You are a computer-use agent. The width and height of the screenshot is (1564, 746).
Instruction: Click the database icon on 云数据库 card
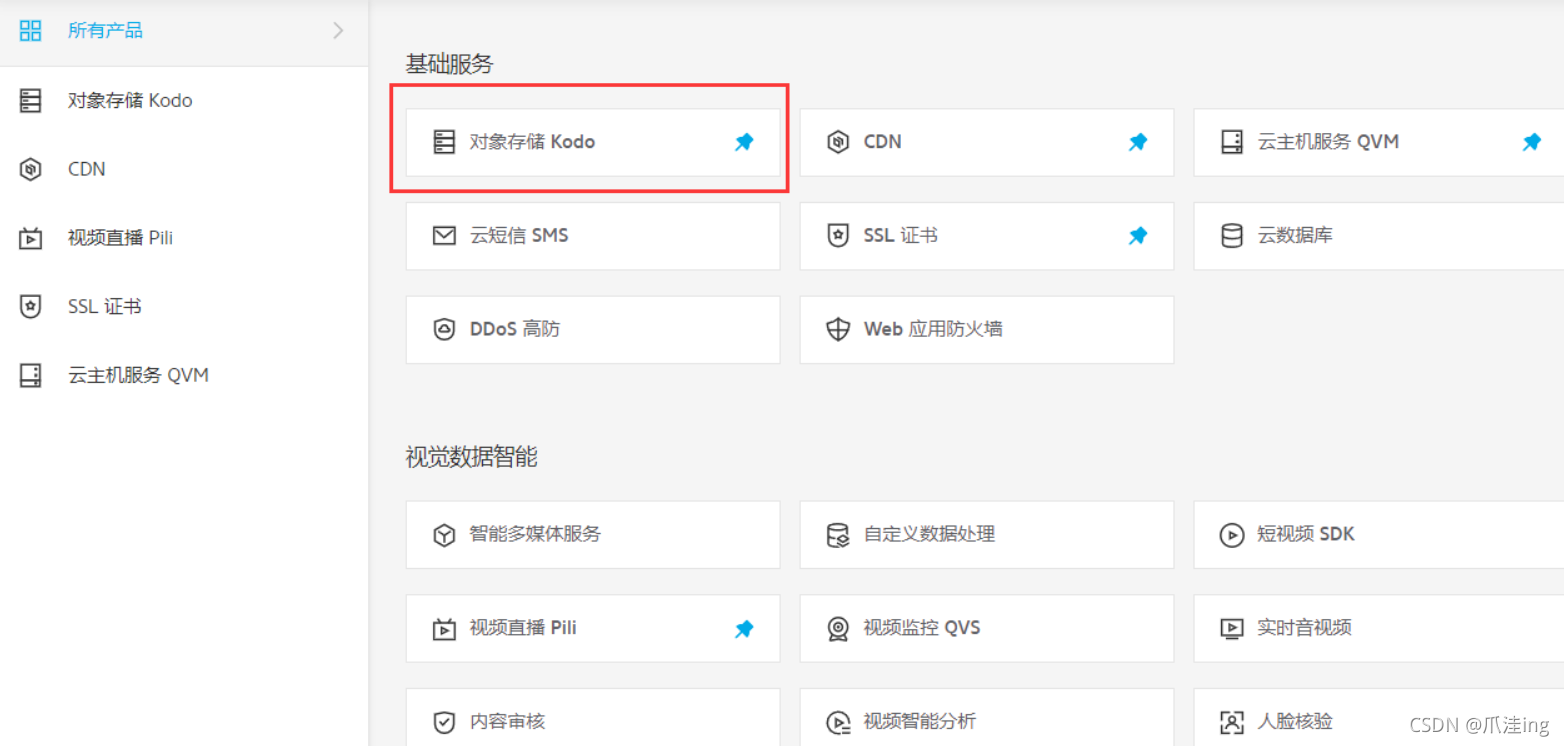point(1232,236)
